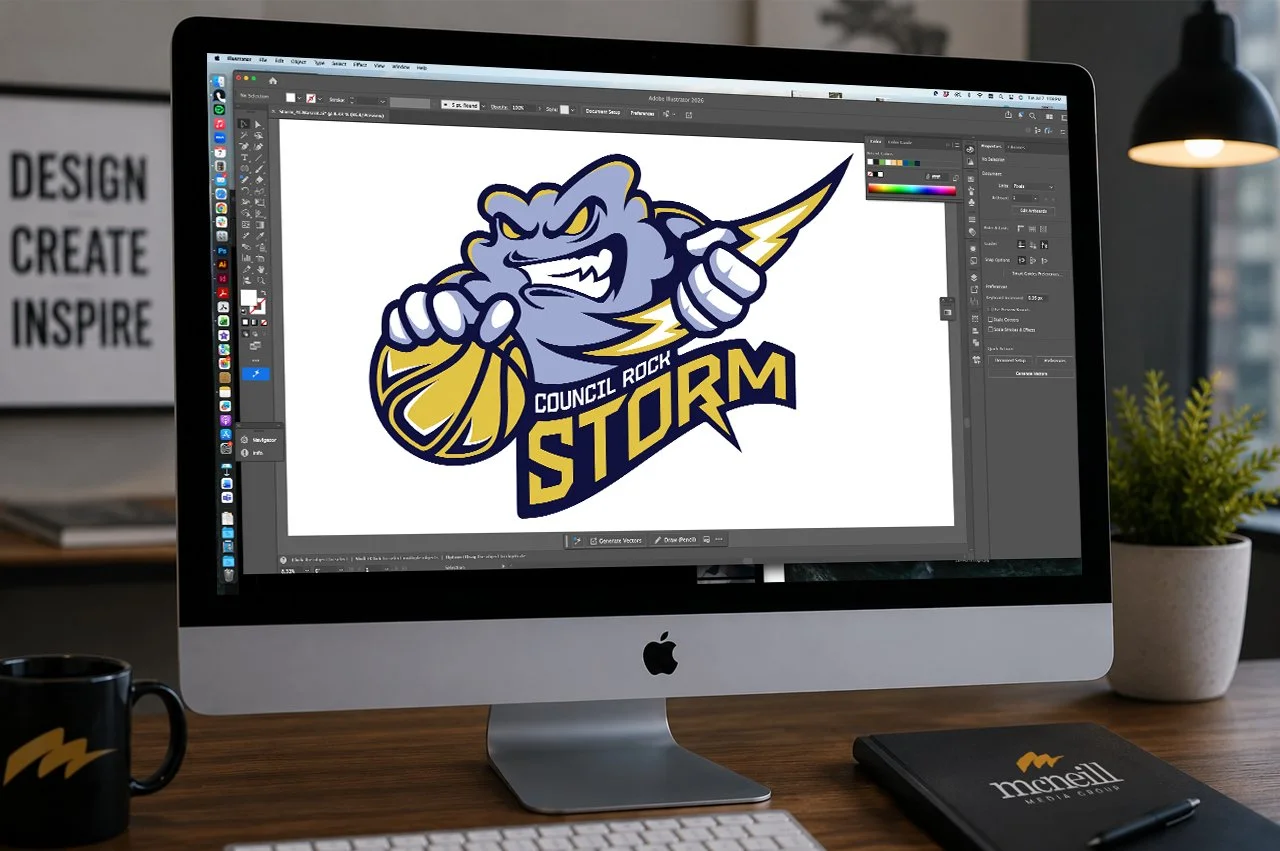1280x851 pixels.
Task: Select the Magic Wand tool
Action: 244,135
